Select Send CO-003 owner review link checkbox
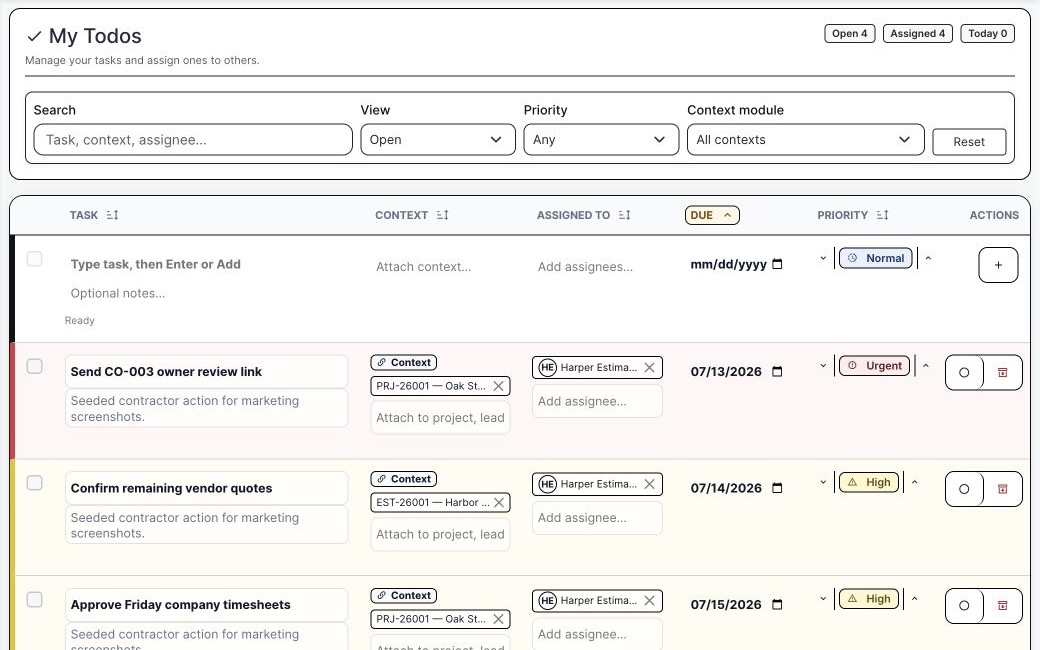This screenshot has height=650, width=1040. [34, 366]
